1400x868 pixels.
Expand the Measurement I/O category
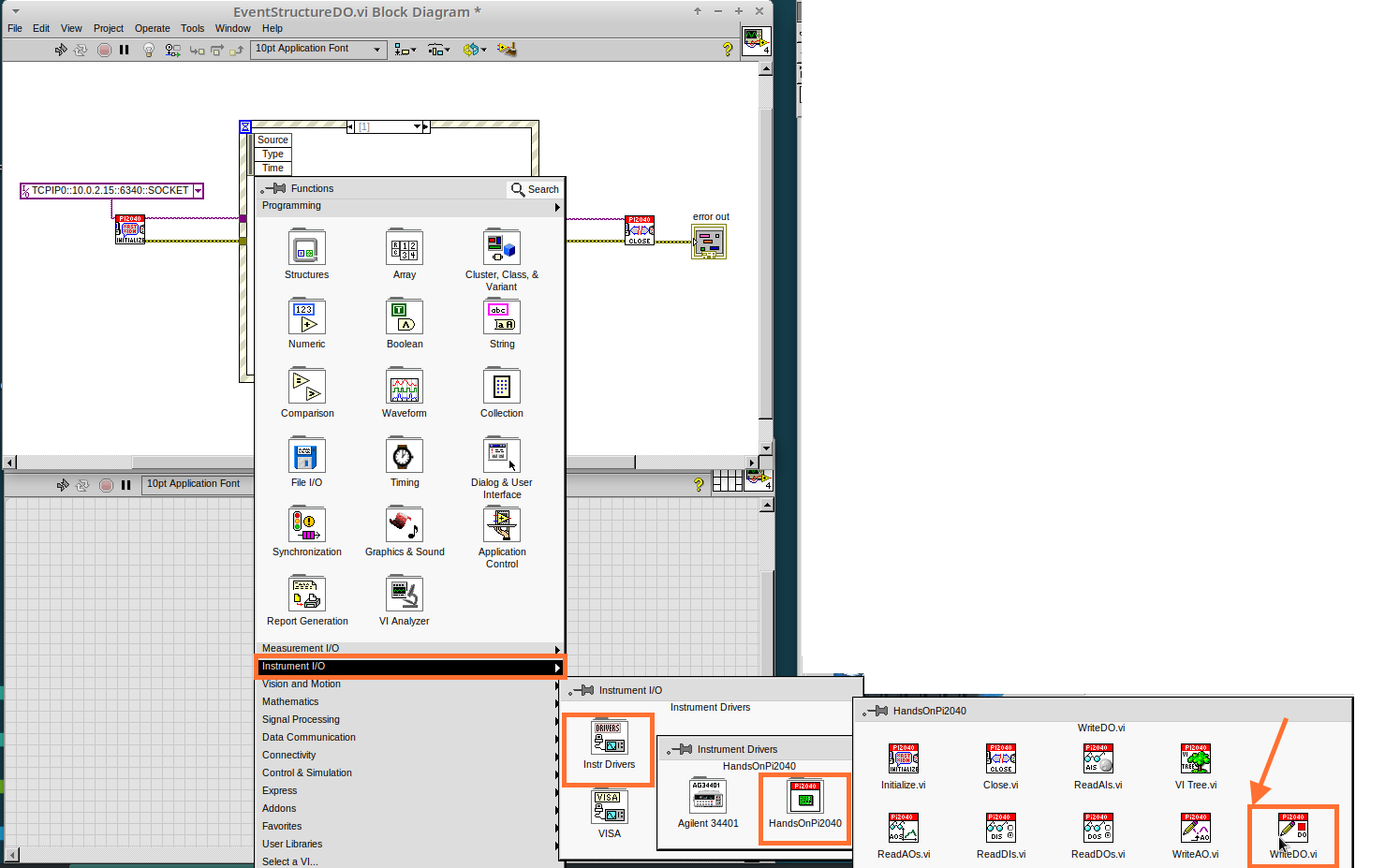(409, 648)
